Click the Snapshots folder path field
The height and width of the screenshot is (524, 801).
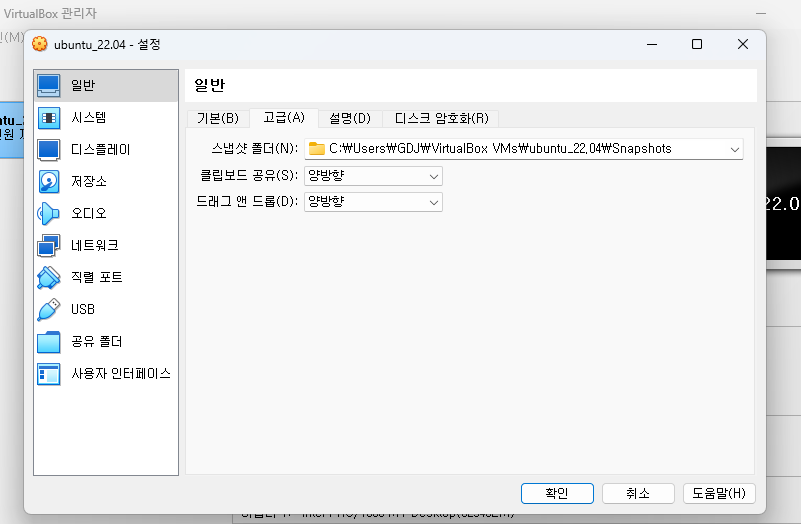pyautogui.click(x=524, y=149)
